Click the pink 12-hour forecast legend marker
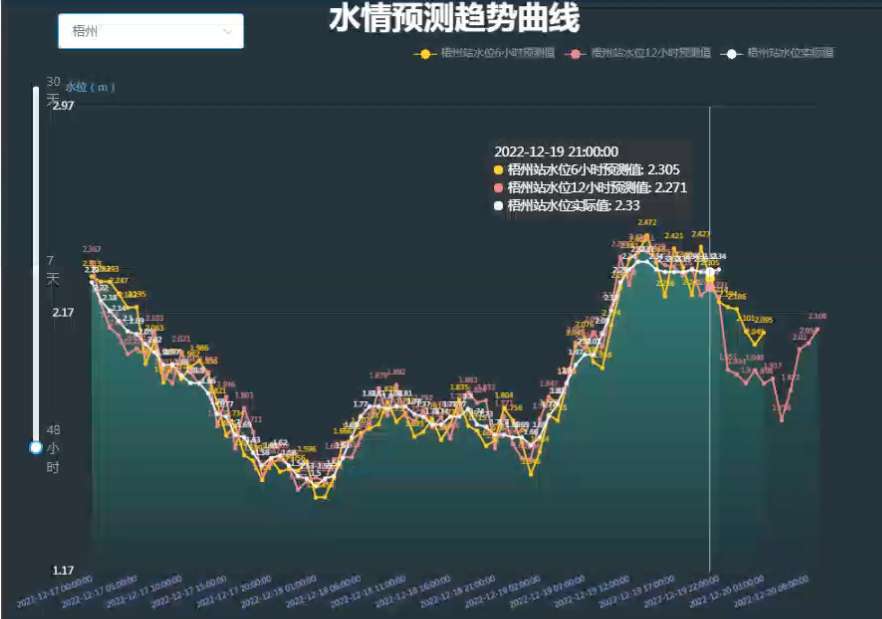 click(x=575, y=53)
